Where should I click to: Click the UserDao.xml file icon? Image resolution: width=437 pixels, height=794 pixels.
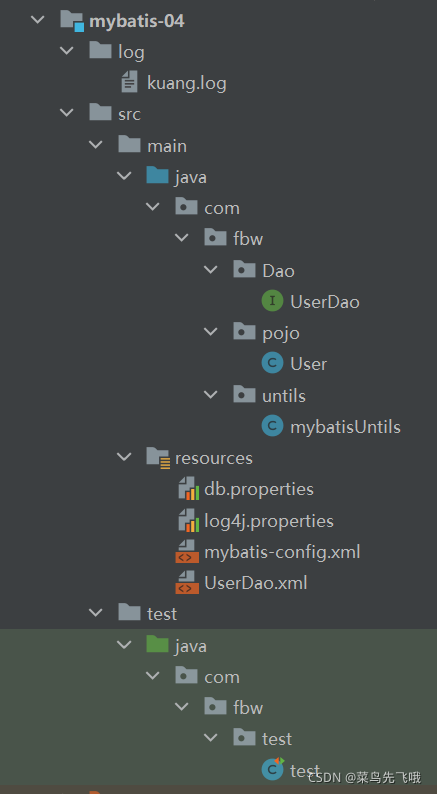[x=185, y=582]
